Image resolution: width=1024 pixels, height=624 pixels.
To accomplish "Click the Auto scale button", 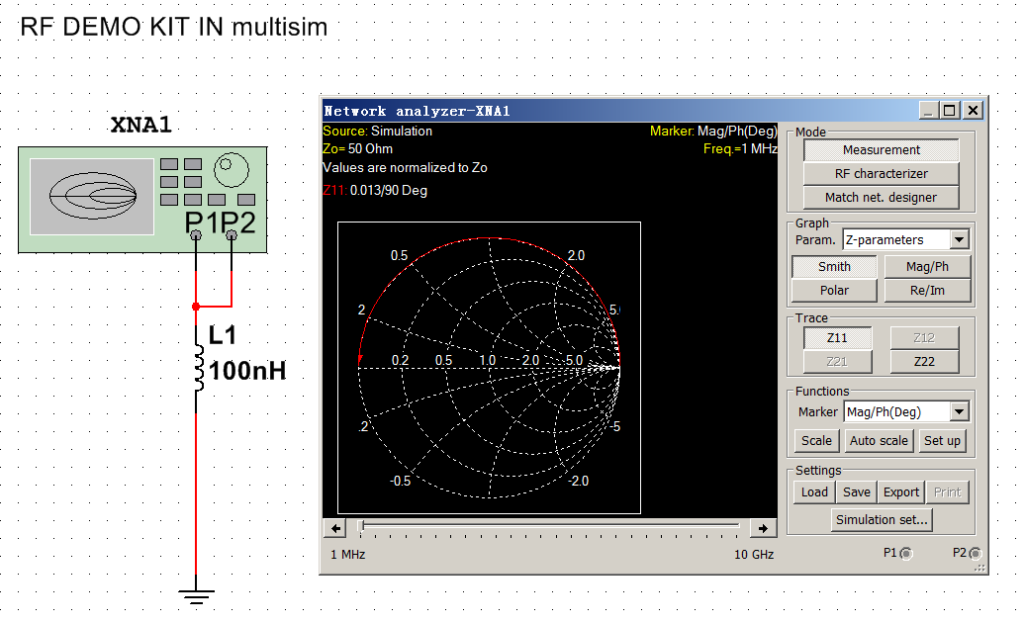I will point(878,441).
